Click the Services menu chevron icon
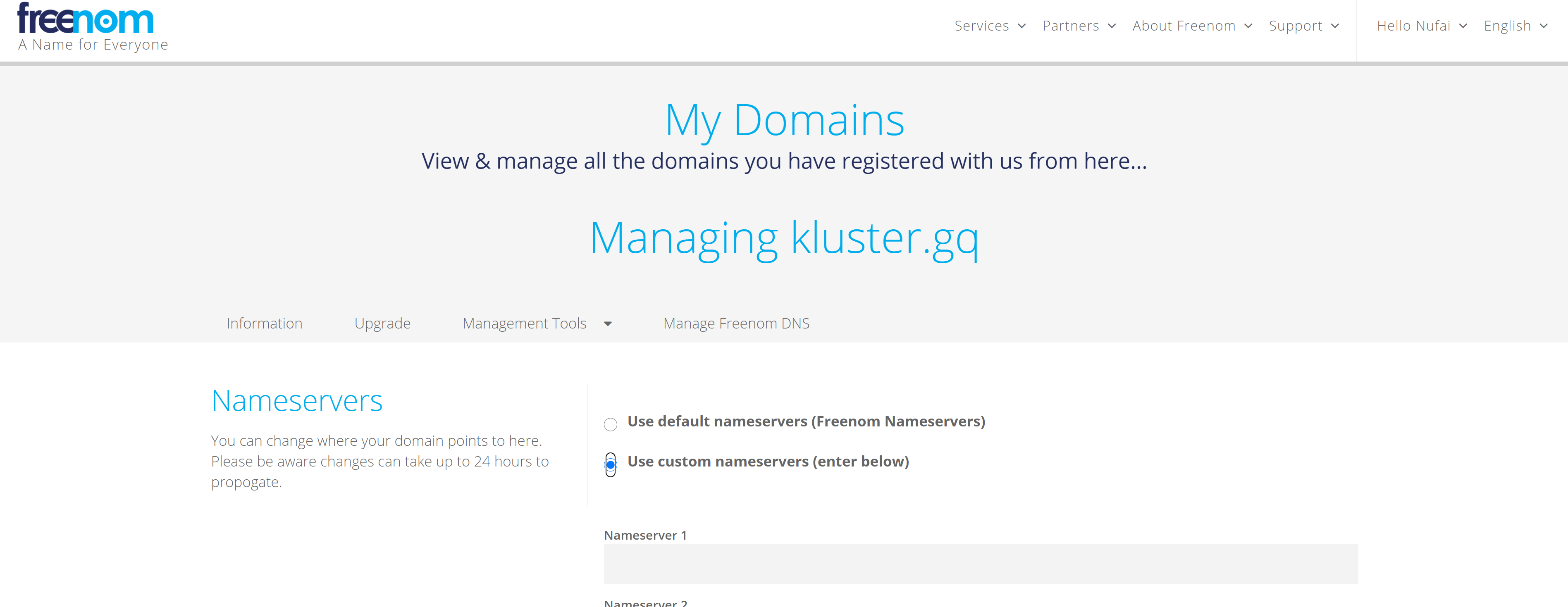This screenshot has height=607, width=1568. tap(1022, 26)
